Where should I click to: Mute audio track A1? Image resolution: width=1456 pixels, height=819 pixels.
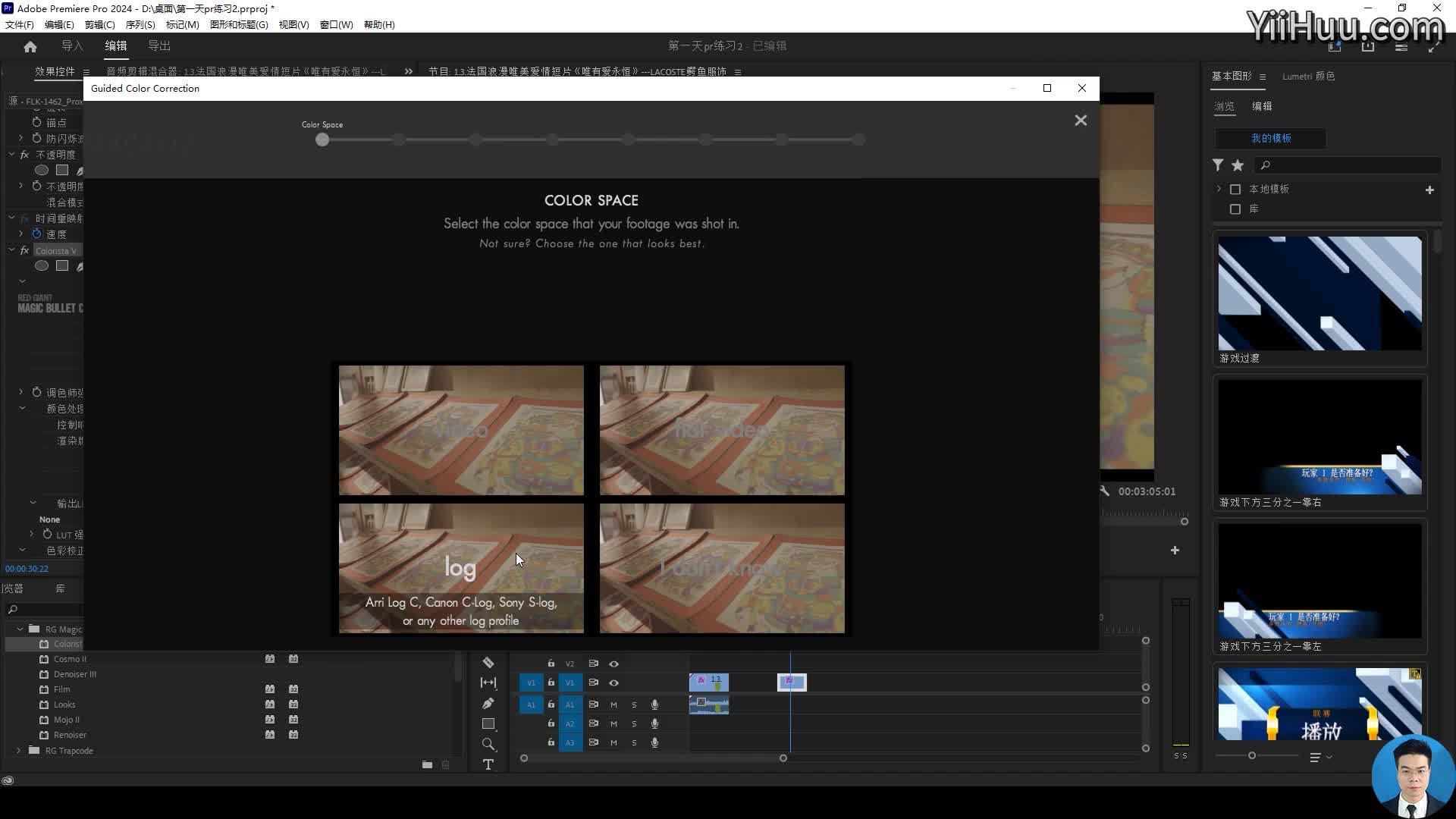tap(613, 704)
